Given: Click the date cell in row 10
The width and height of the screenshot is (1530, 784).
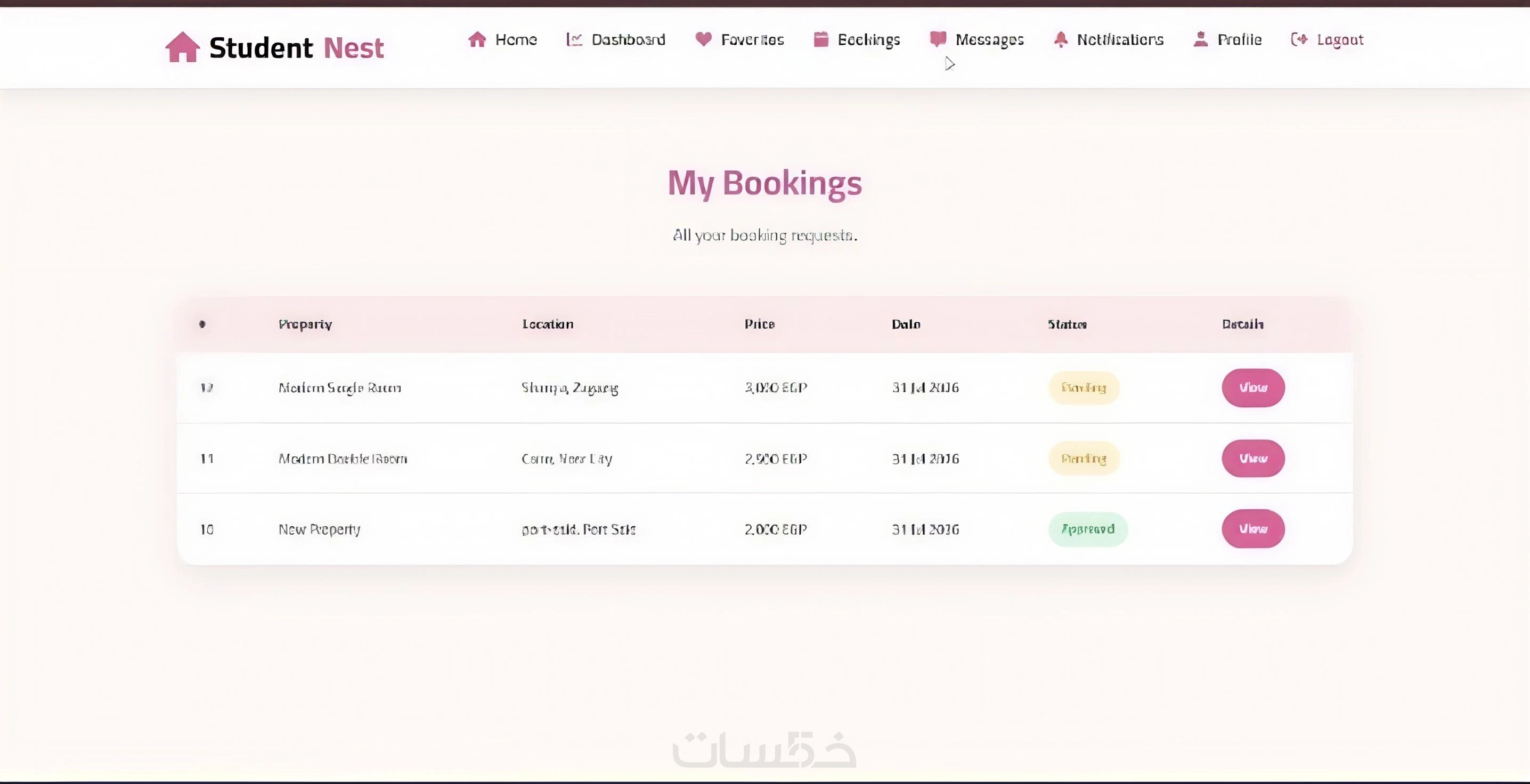Looking at the screenshot, I should (x=925, y=529).
